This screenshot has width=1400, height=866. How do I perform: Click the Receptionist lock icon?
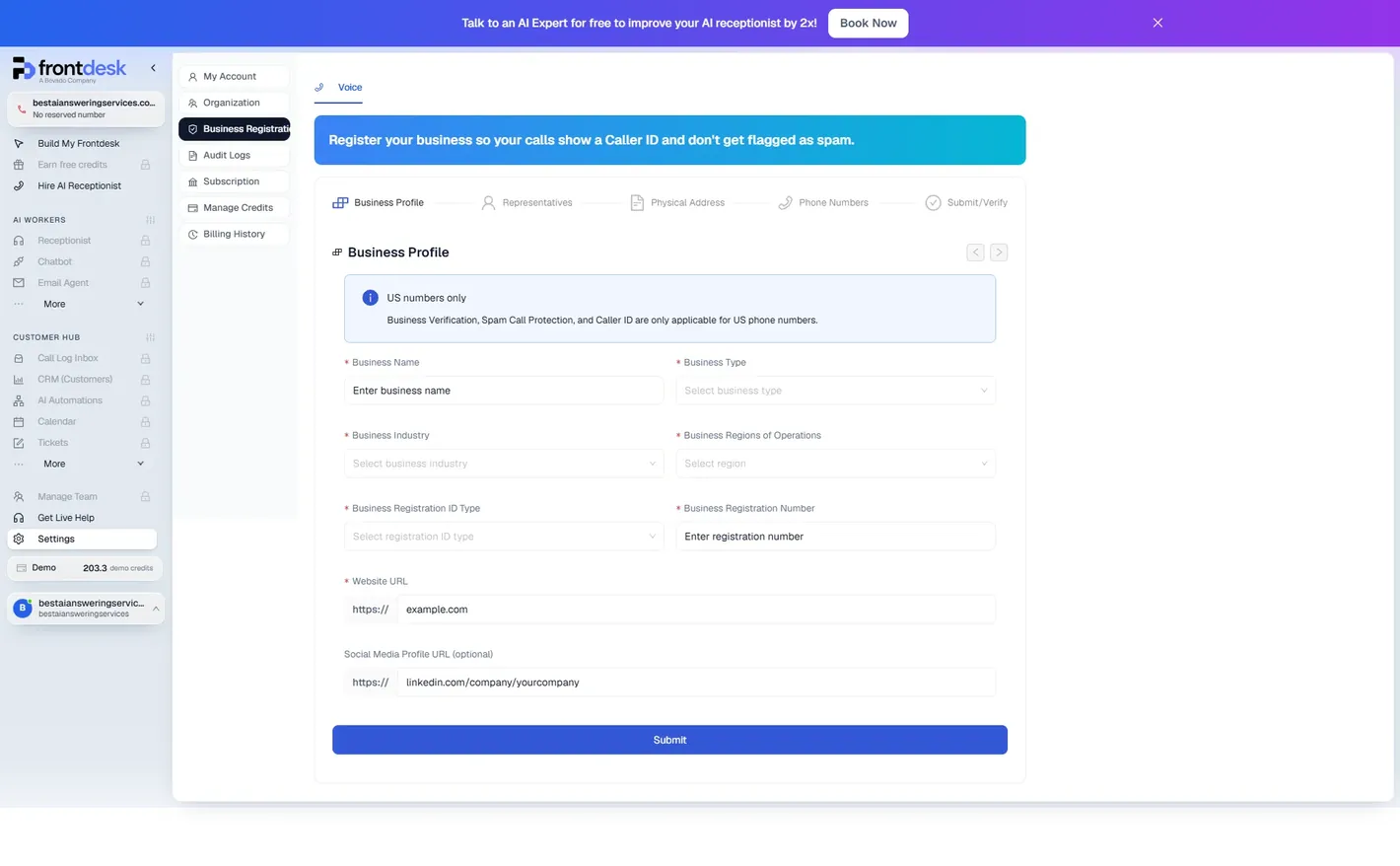145,241
